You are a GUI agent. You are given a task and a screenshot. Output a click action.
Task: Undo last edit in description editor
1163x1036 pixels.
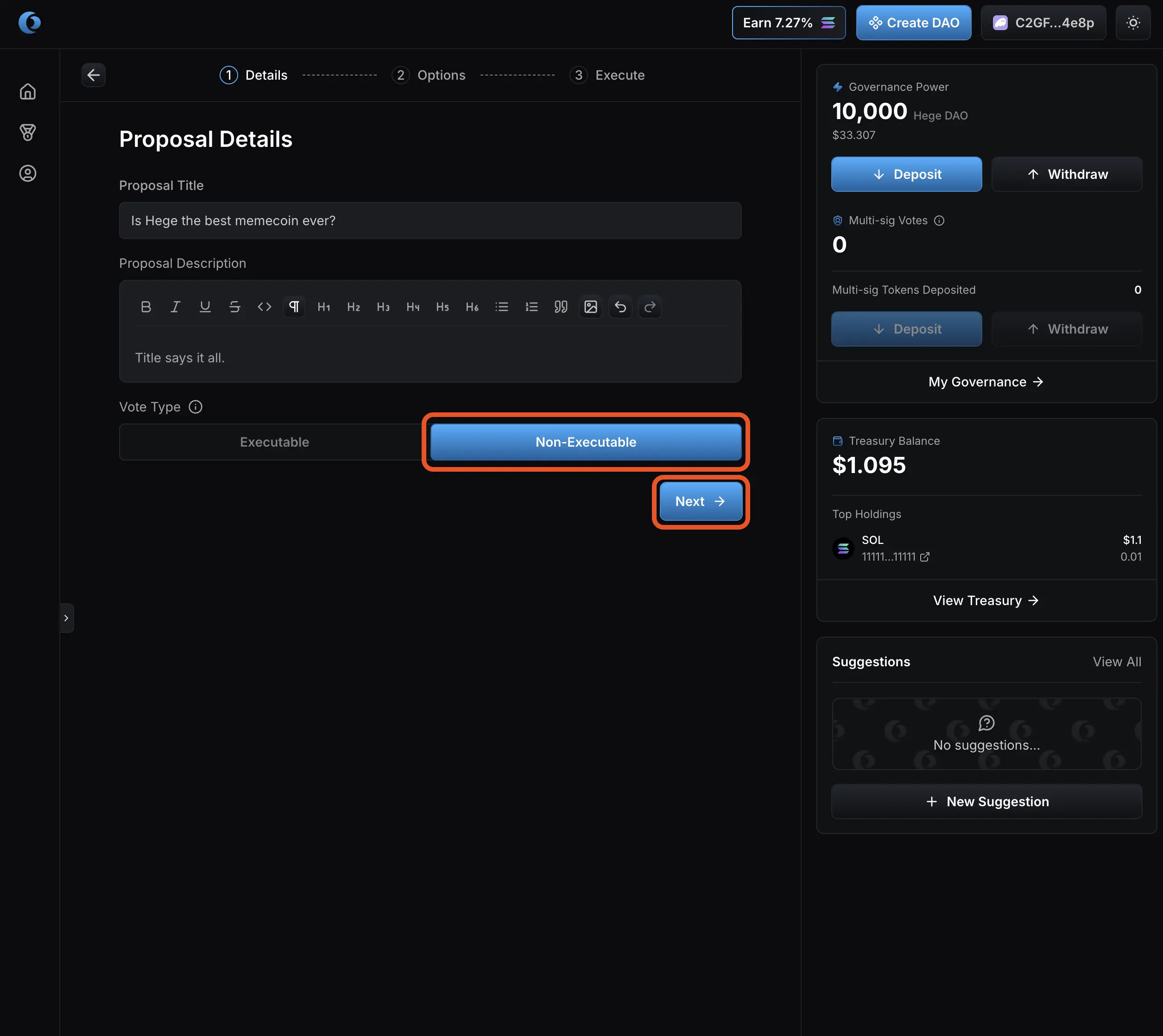pyautogui.click(x=620, y=307)
